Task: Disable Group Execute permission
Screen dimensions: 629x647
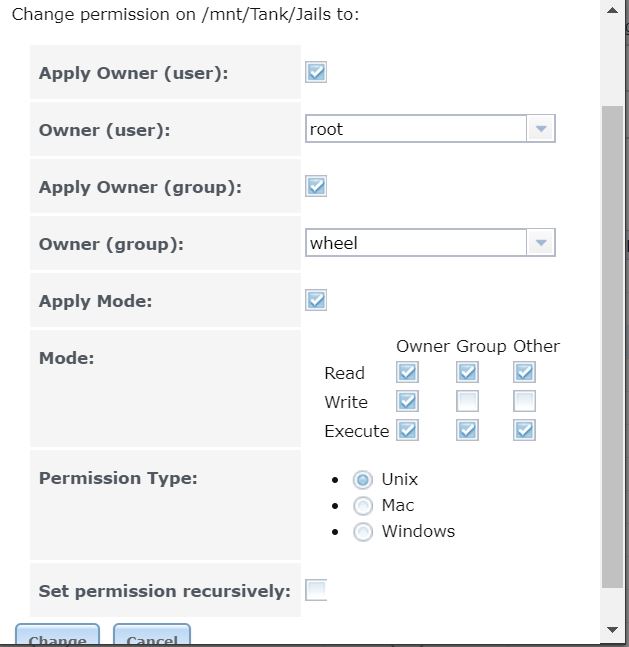Action: click(x=467, y=431)
